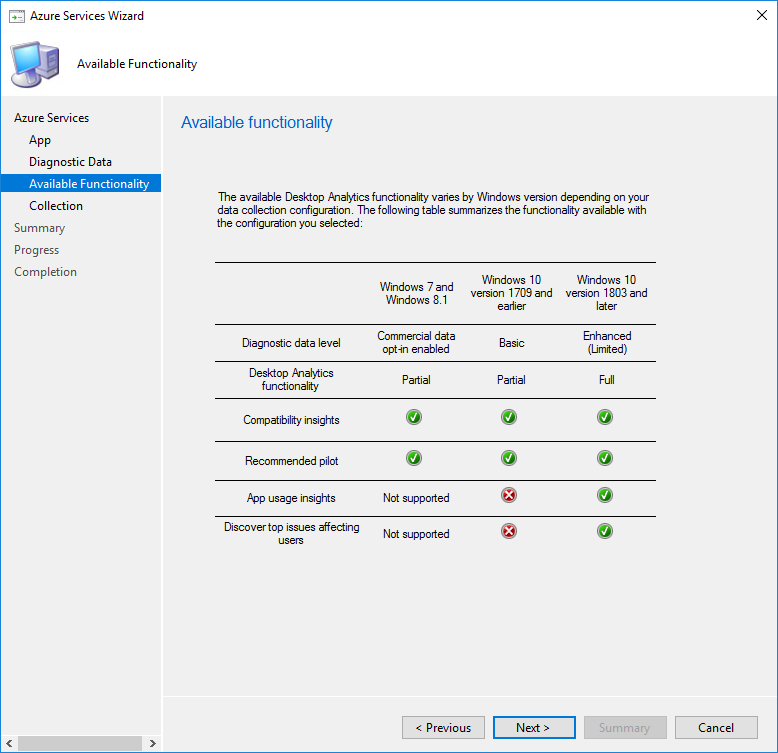Click the sidebar horizontal scrollbar thumb
Viewport: 778px width, 753px height.
[80, 743]
